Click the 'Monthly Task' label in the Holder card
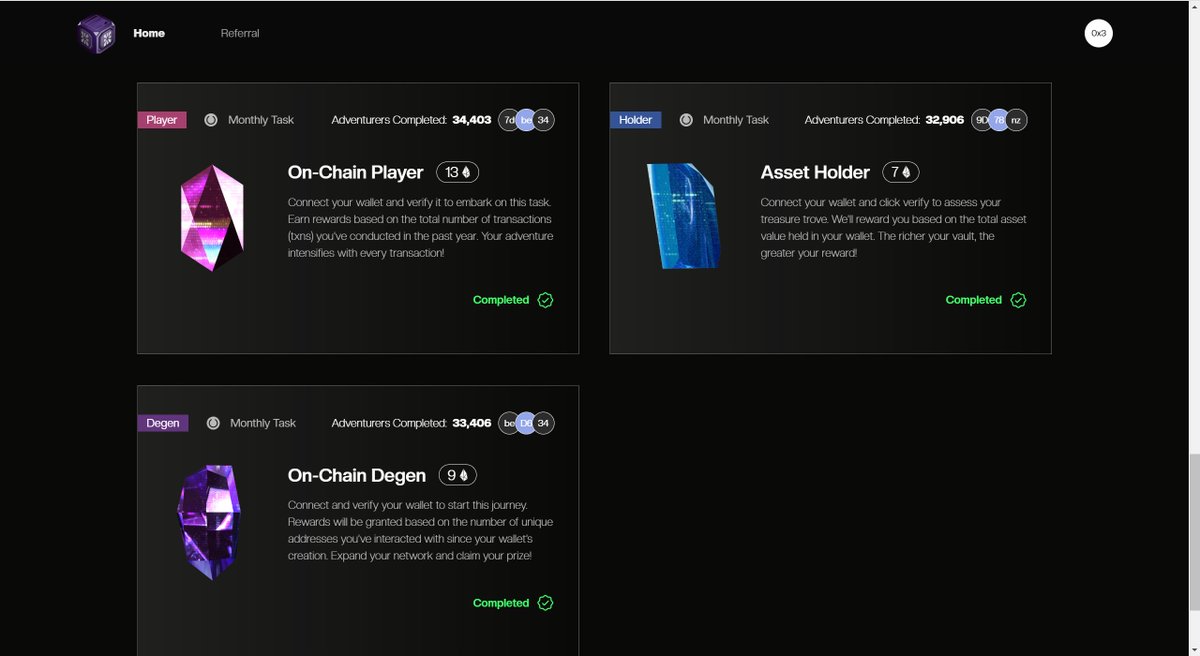Viewport: 1200px width, 656px height. pos(736,120)
